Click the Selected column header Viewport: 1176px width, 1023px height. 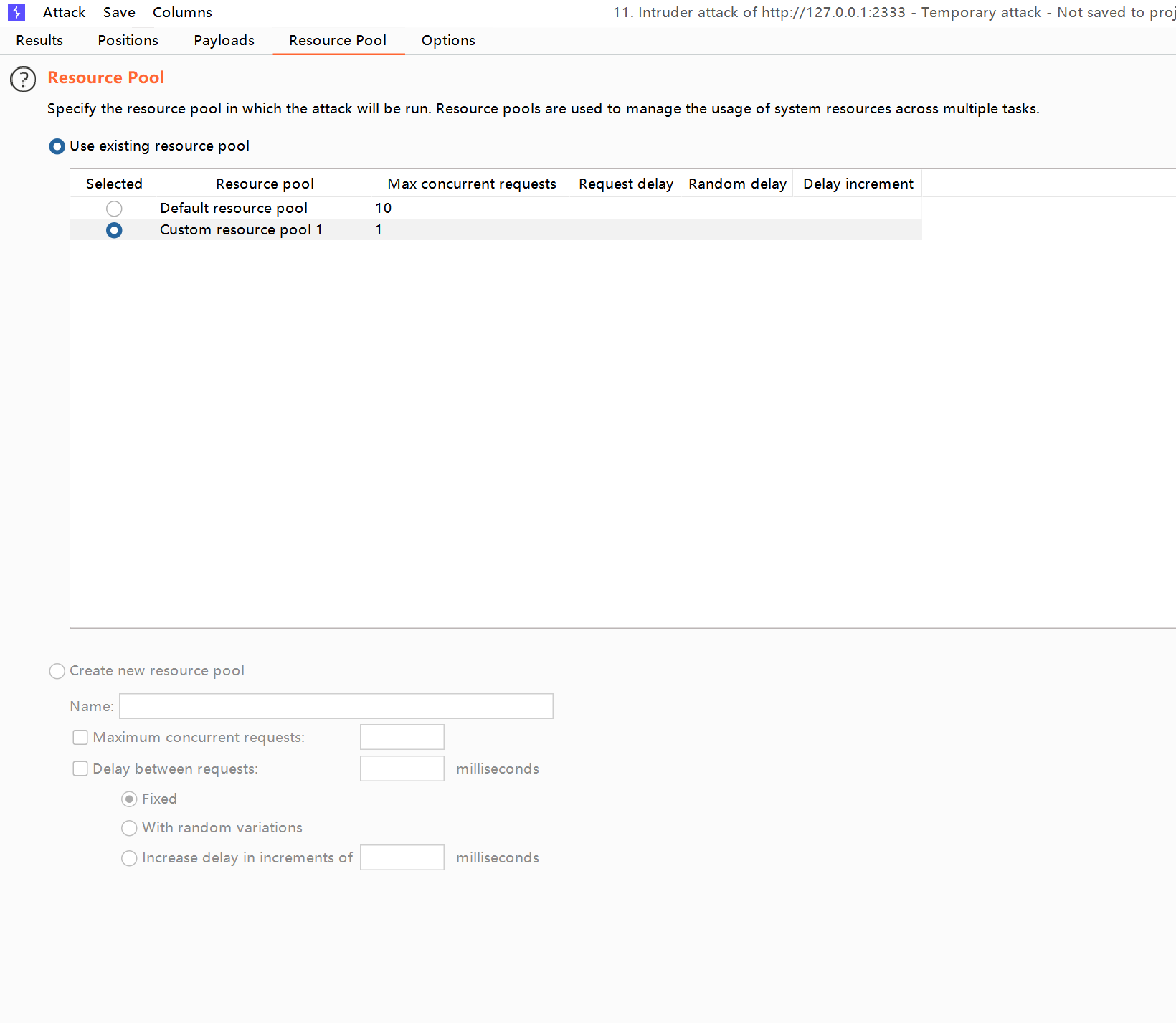[x=114, y=184]
